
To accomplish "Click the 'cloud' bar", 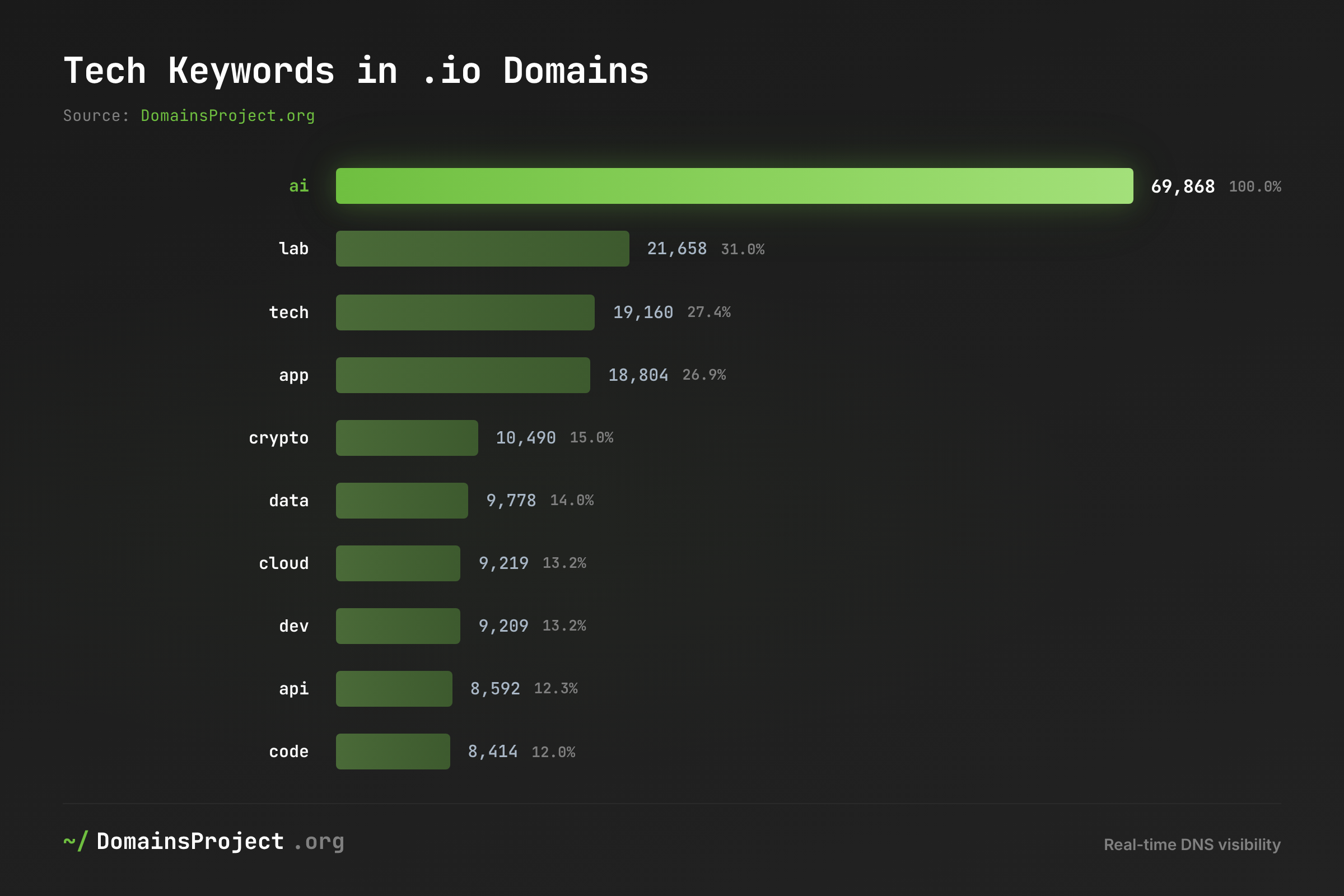I will [398, 563].
